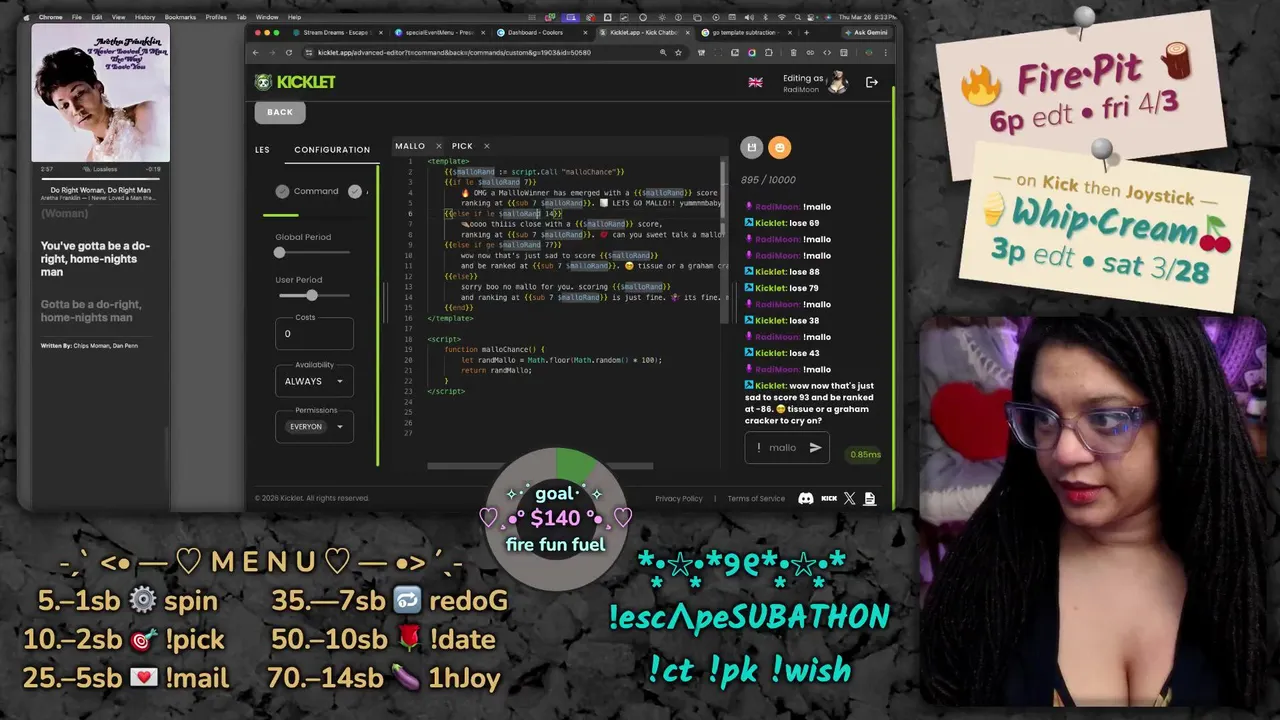Click the trash extension icon in Chrome toolbar
The height and width of the screenshot is (720, 1280).
pos(793,52)
